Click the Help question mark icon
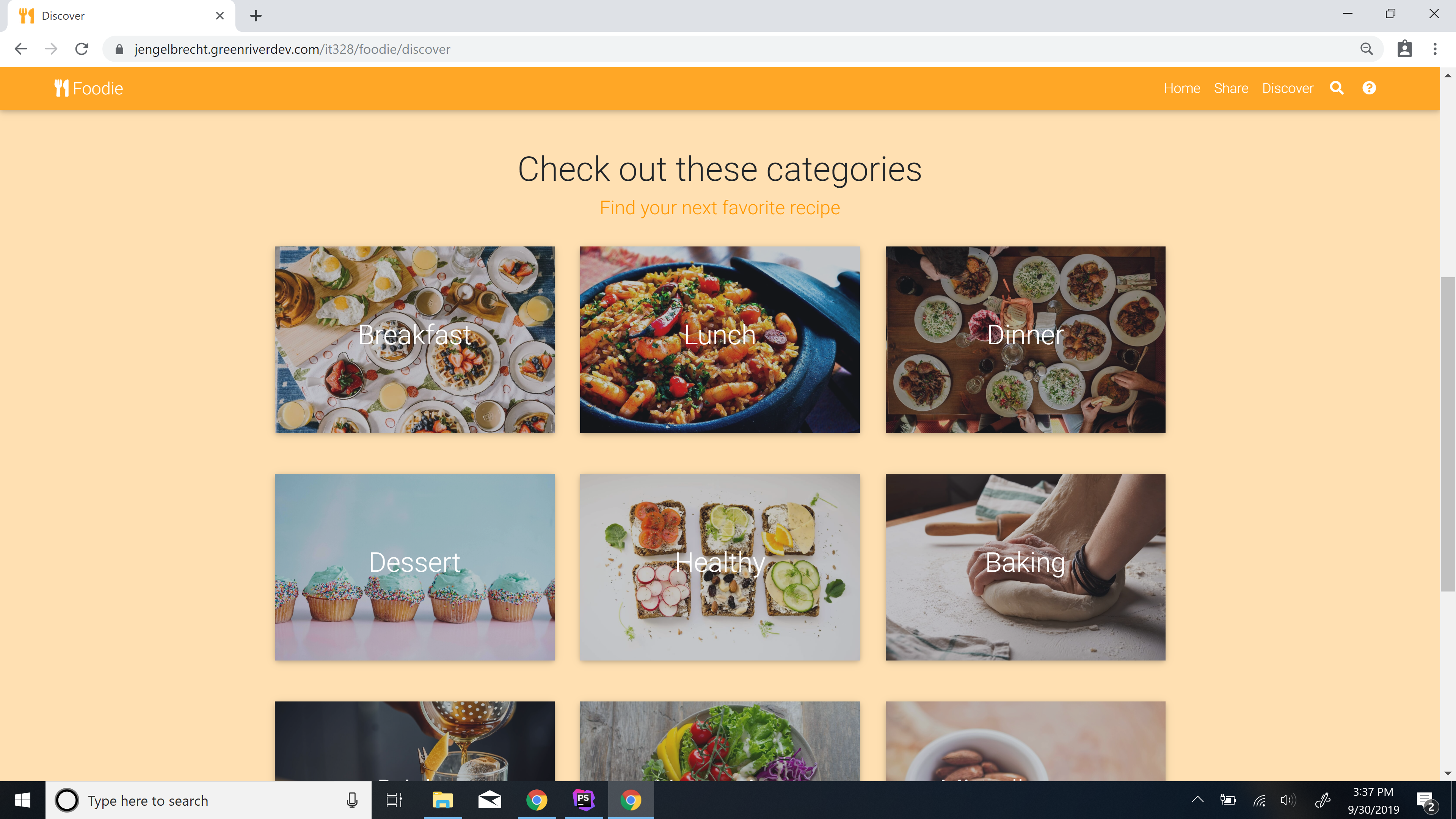1456x819 pixels. click(1369, 88)
